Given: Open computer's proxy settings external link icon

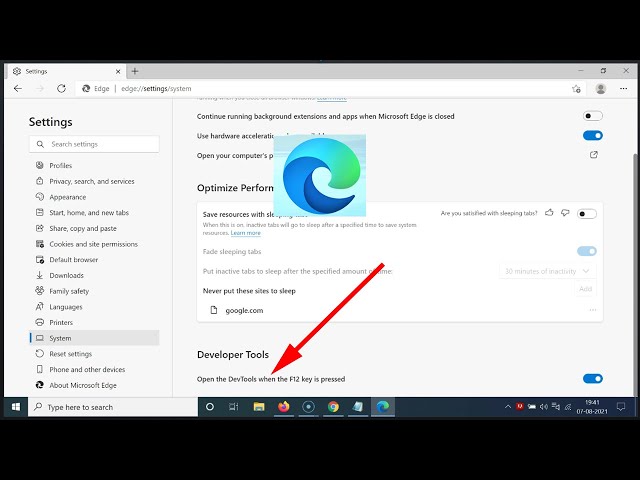Looking at the screenshot, I should point(594,155).
